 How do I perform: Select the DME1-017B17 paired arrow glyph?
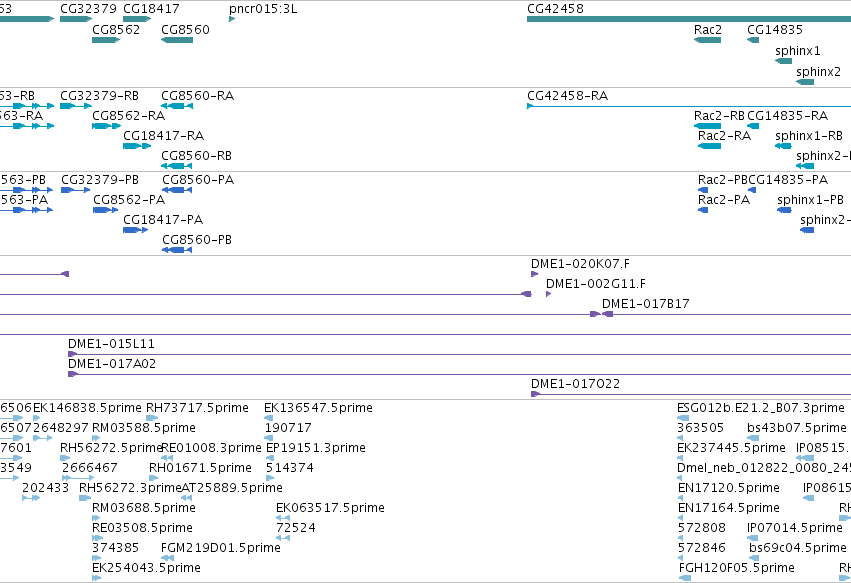(x=602, y=314)
